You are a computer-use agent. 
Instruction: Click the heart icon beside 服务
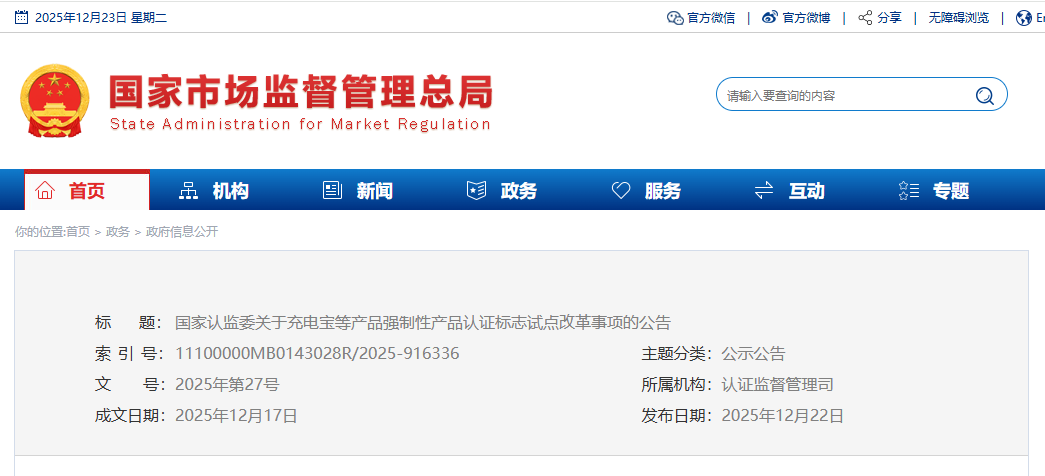coord(621,191)
